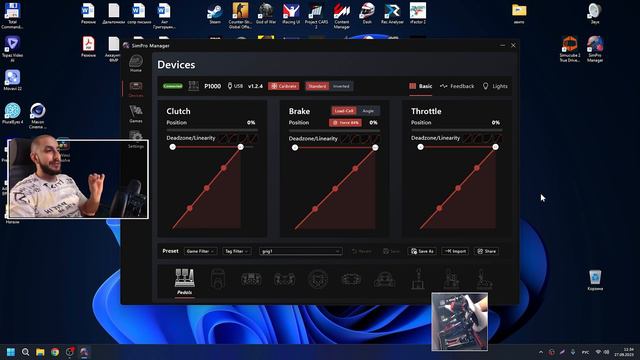Click Clutch deadzone right slider handle
640x360 pixels.
[240, 147]
